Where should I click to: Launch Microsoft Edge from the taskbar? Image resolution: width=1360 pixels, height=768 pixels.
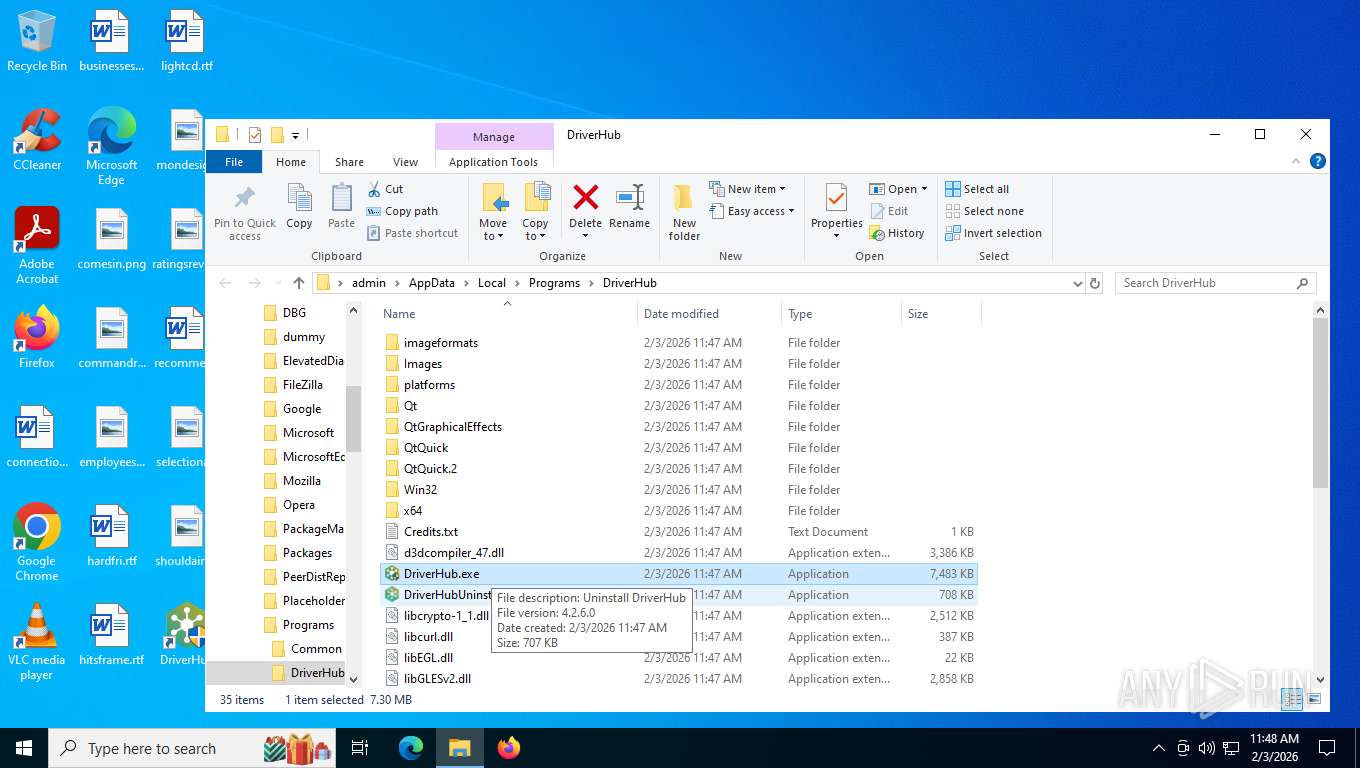(411, 748)
